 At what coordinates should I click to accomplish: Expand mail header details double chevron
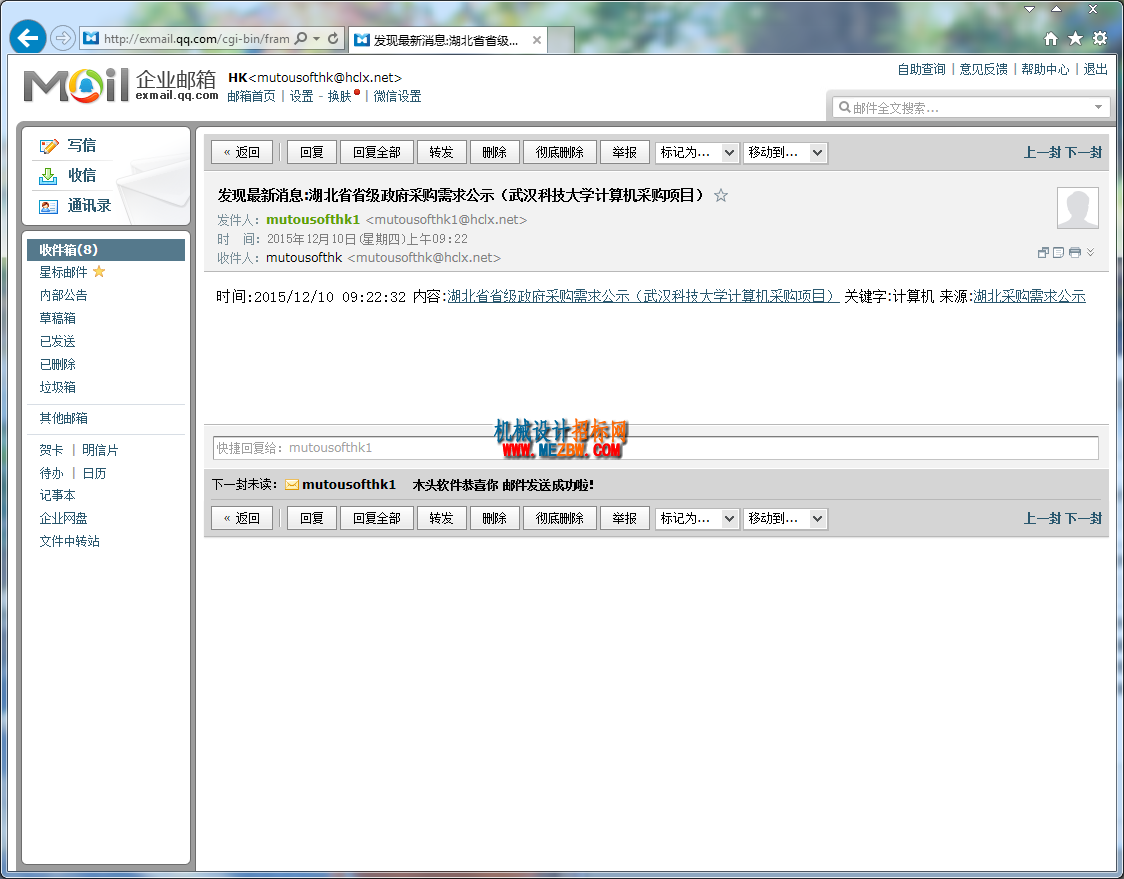click(x=1090, y=252)
